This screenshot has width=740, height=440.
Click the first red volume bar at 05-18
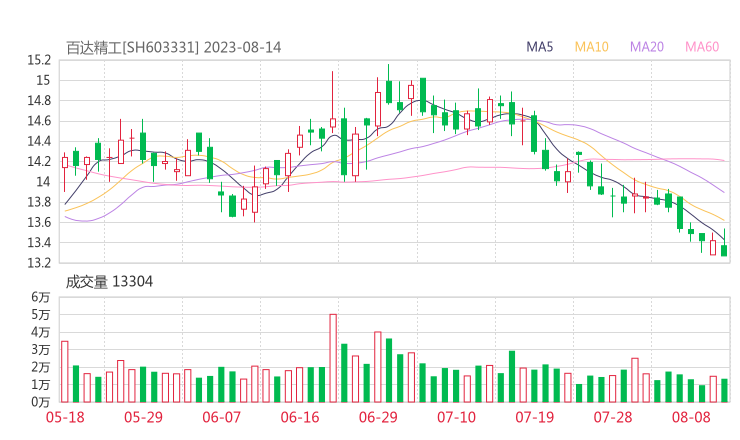pyautogui.click(x=65, y=372)
